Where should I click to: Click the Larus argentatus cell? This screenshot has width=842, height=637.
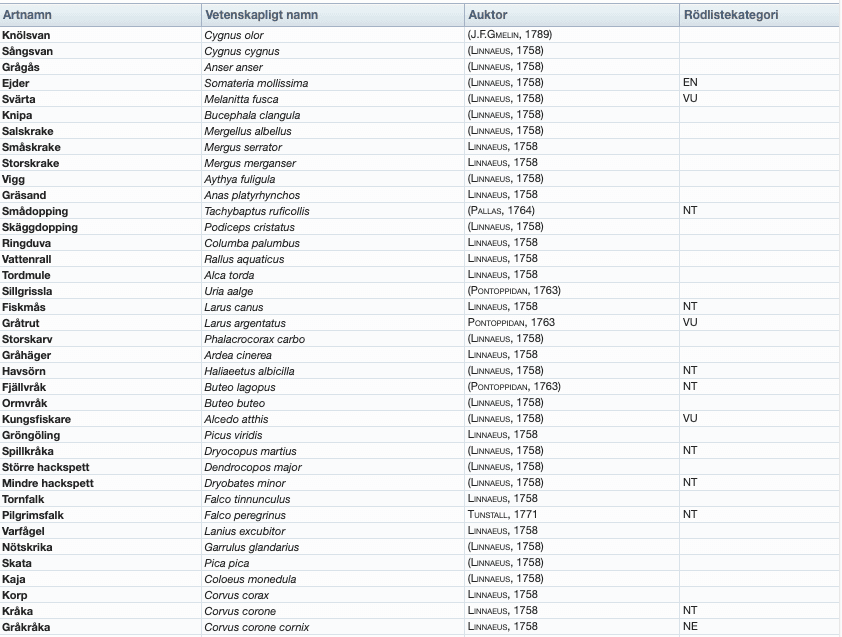pos(245,323)
